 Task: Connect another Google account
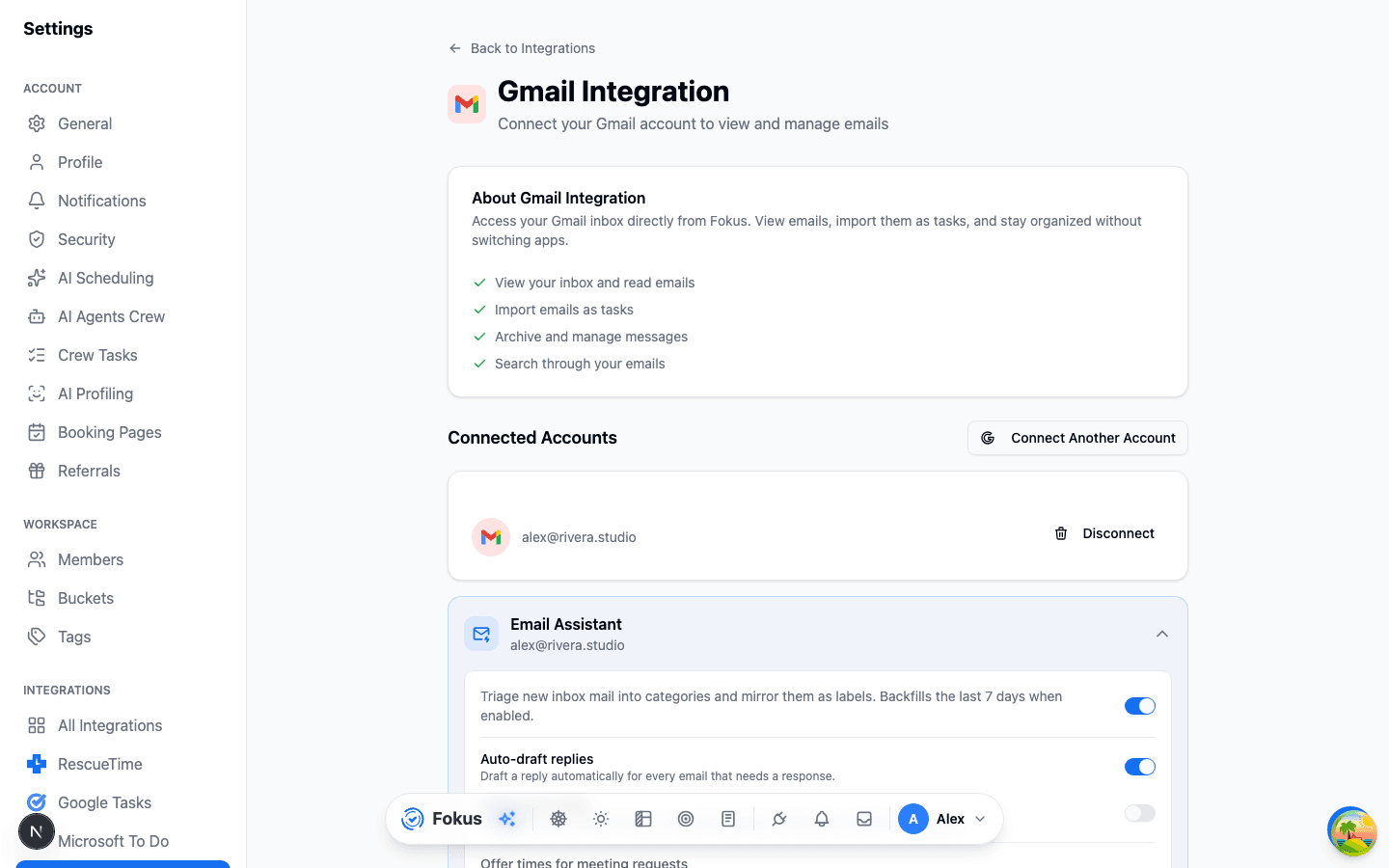(1077, 438)
